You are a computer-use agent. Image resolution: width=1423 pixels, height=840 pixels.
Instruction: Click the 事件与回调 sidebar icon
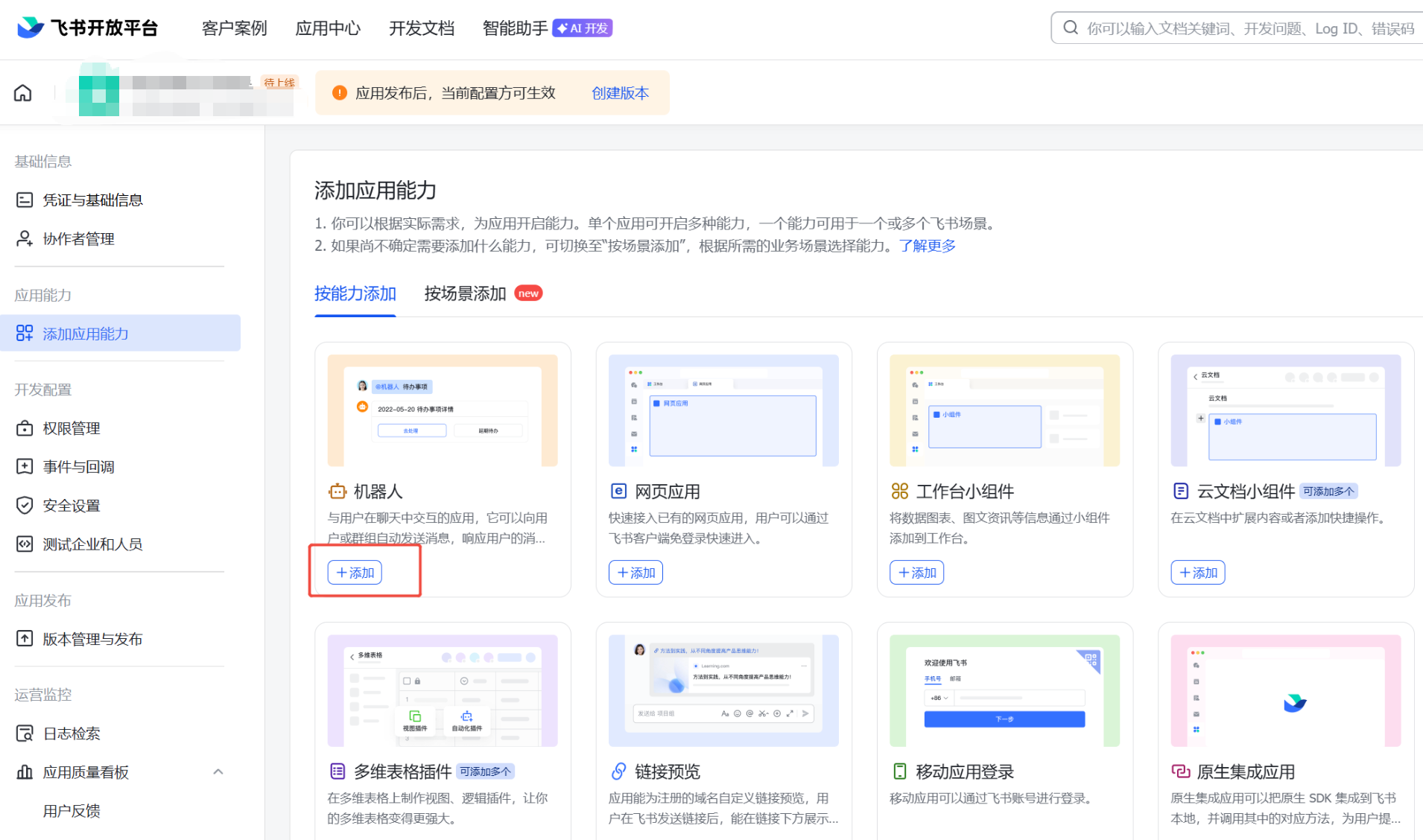click(x=25, y=466)
